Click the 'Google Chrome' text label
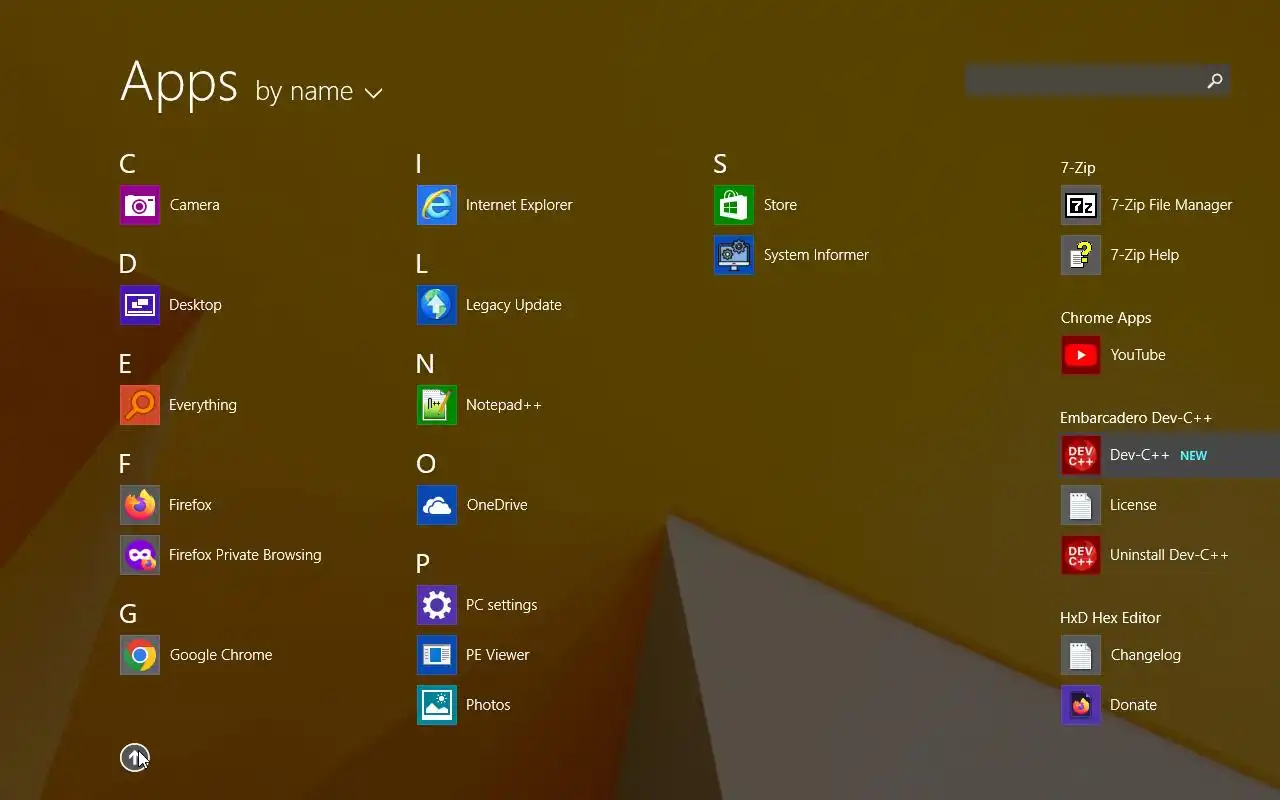This screenshot has height=800, width=1280. point(221,655)
